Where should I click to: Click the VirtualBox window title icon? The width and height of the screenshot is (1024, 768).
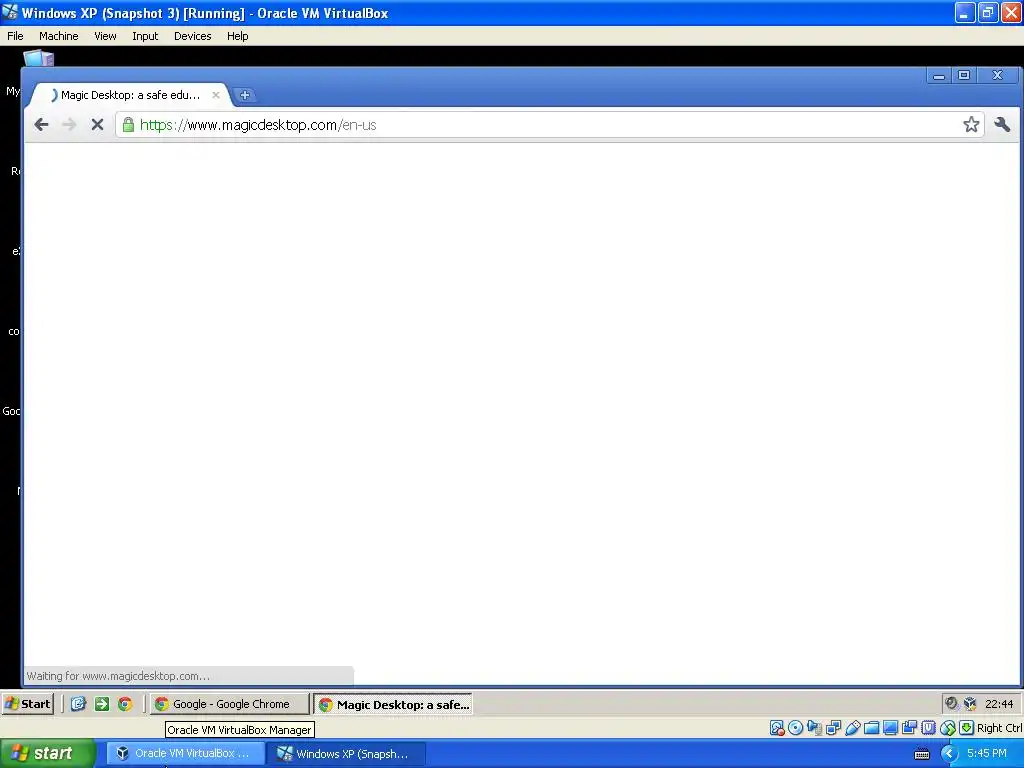point(10,12)
